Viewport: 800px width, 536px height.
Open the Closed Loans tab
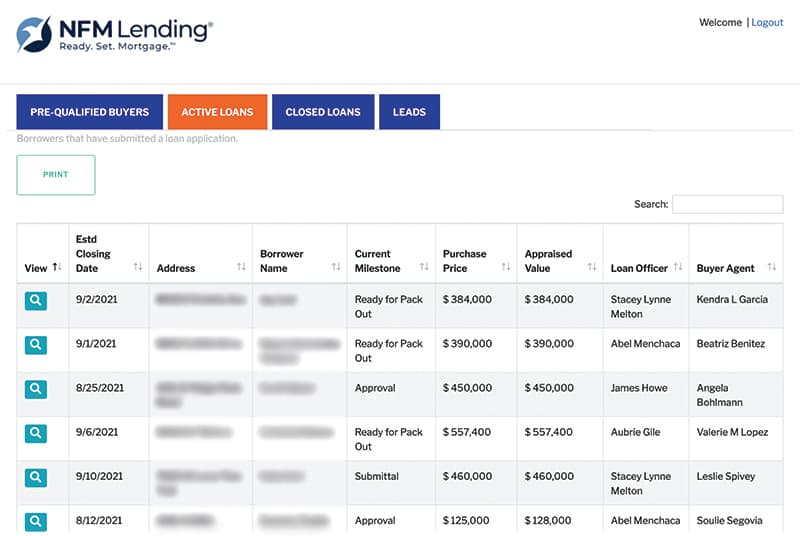pos(323,112)
